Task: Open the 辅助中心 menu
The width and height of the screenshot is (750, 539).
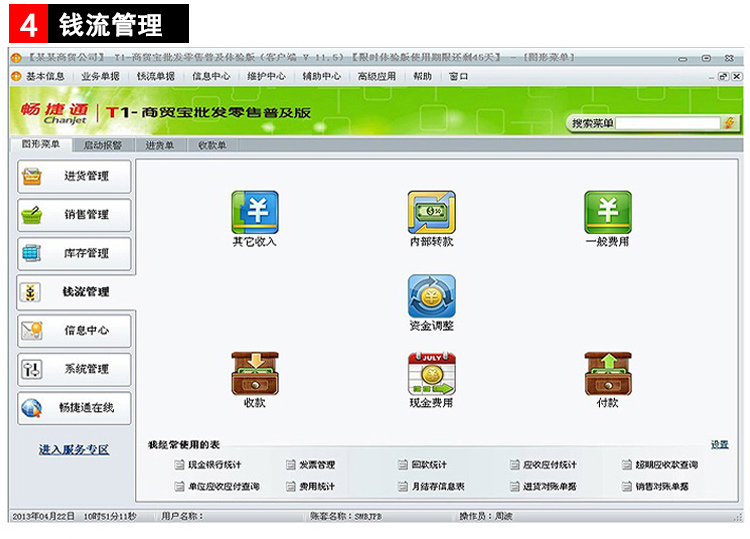Action: click(321, 77)
